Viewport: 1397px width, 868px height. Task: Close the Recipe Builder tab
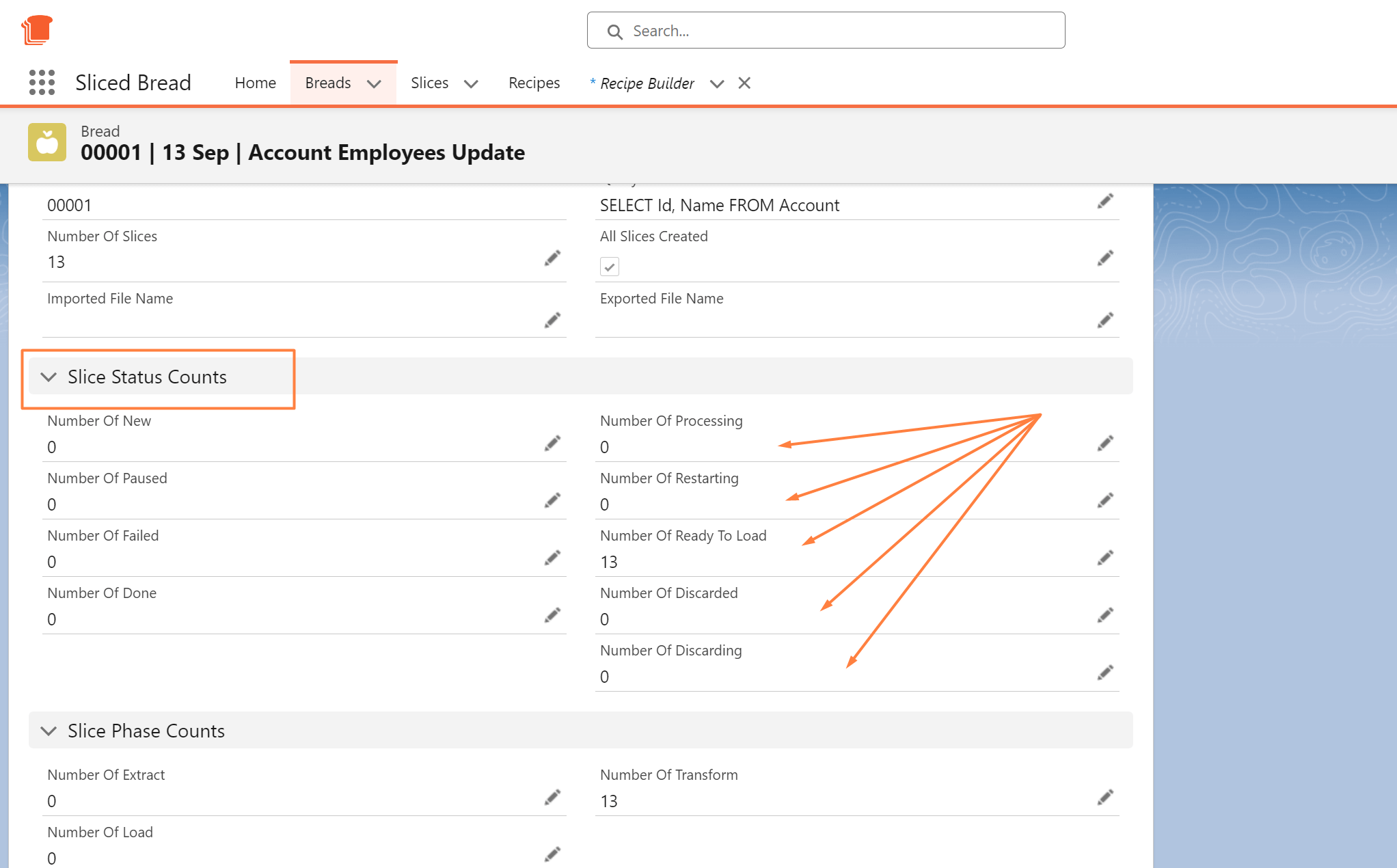click(x=744, y=83)
